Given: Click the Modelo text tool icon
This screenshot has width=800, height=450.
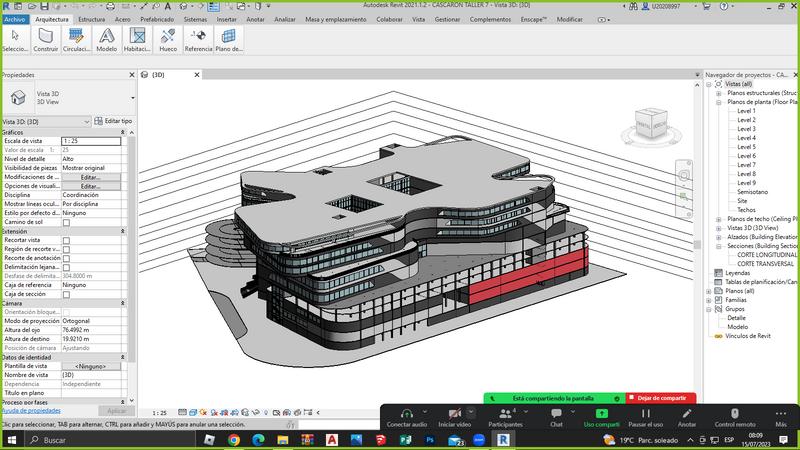Looking at the screenshot, I should (107, 38).
